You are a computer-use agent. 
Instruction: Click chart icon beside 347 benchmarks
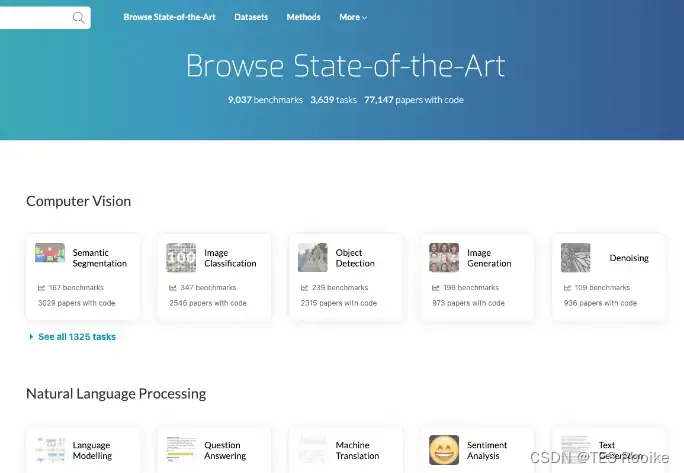pos(173,288)
